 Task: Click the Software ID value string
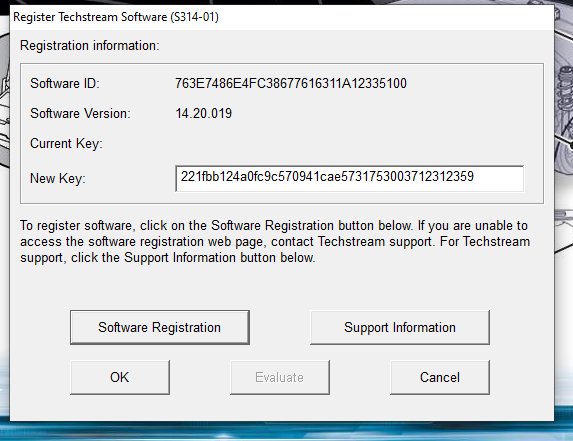[291, 83]
